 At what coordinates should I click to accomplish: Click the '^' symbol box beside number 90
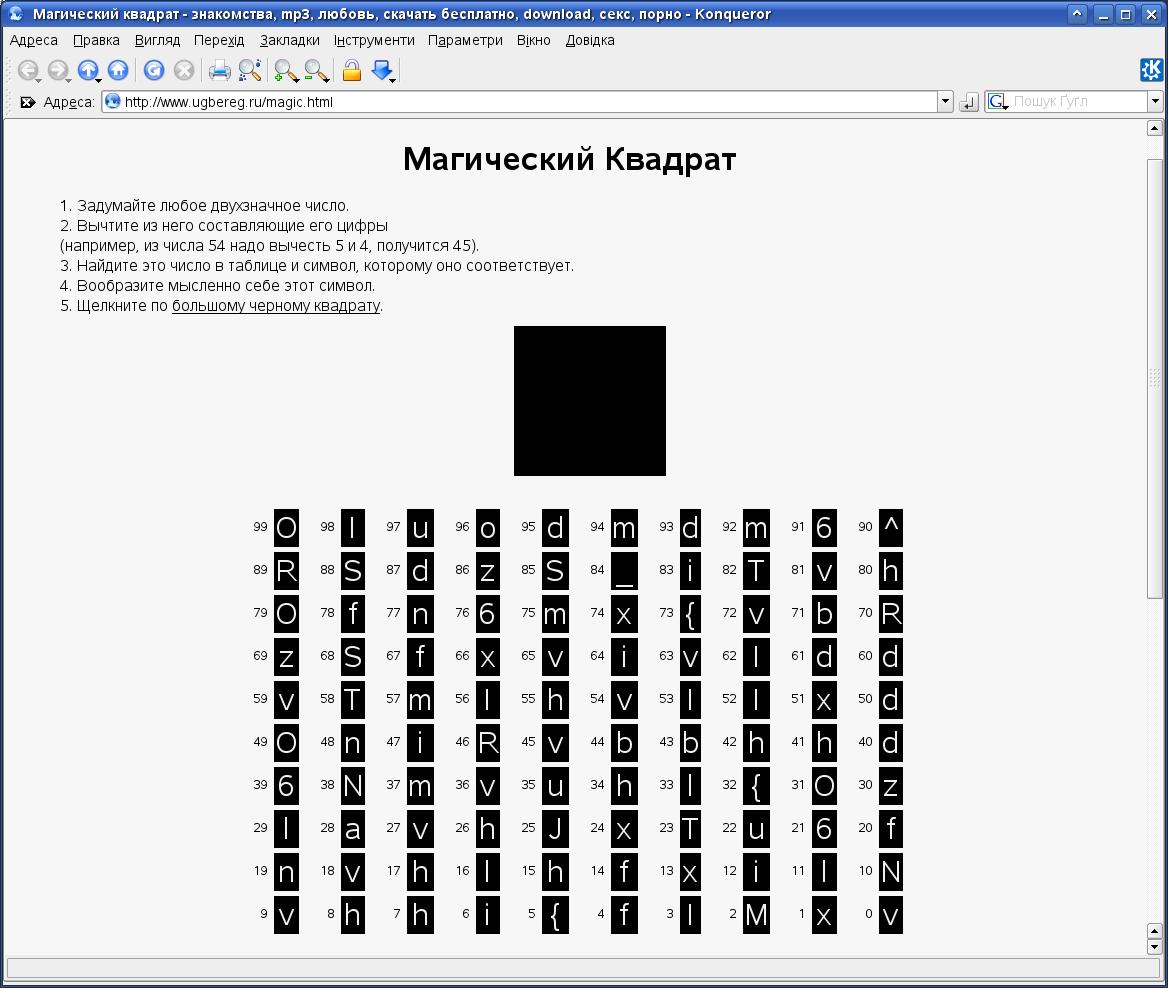point(891,528)
